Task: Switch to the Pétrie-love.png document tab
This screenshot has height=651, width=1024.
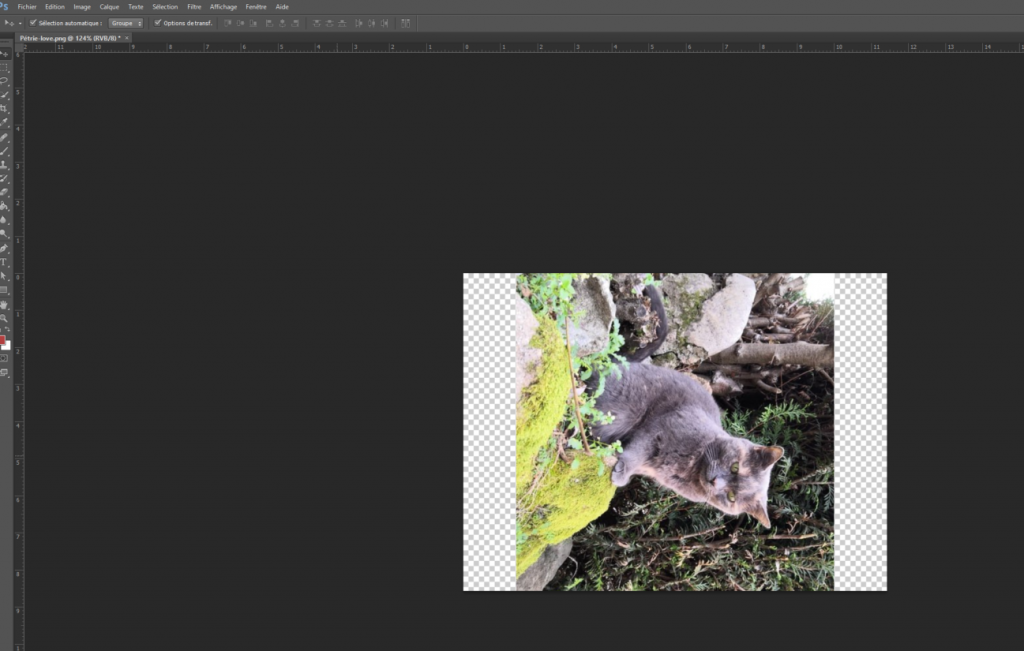Action: (x=70, y=38)
